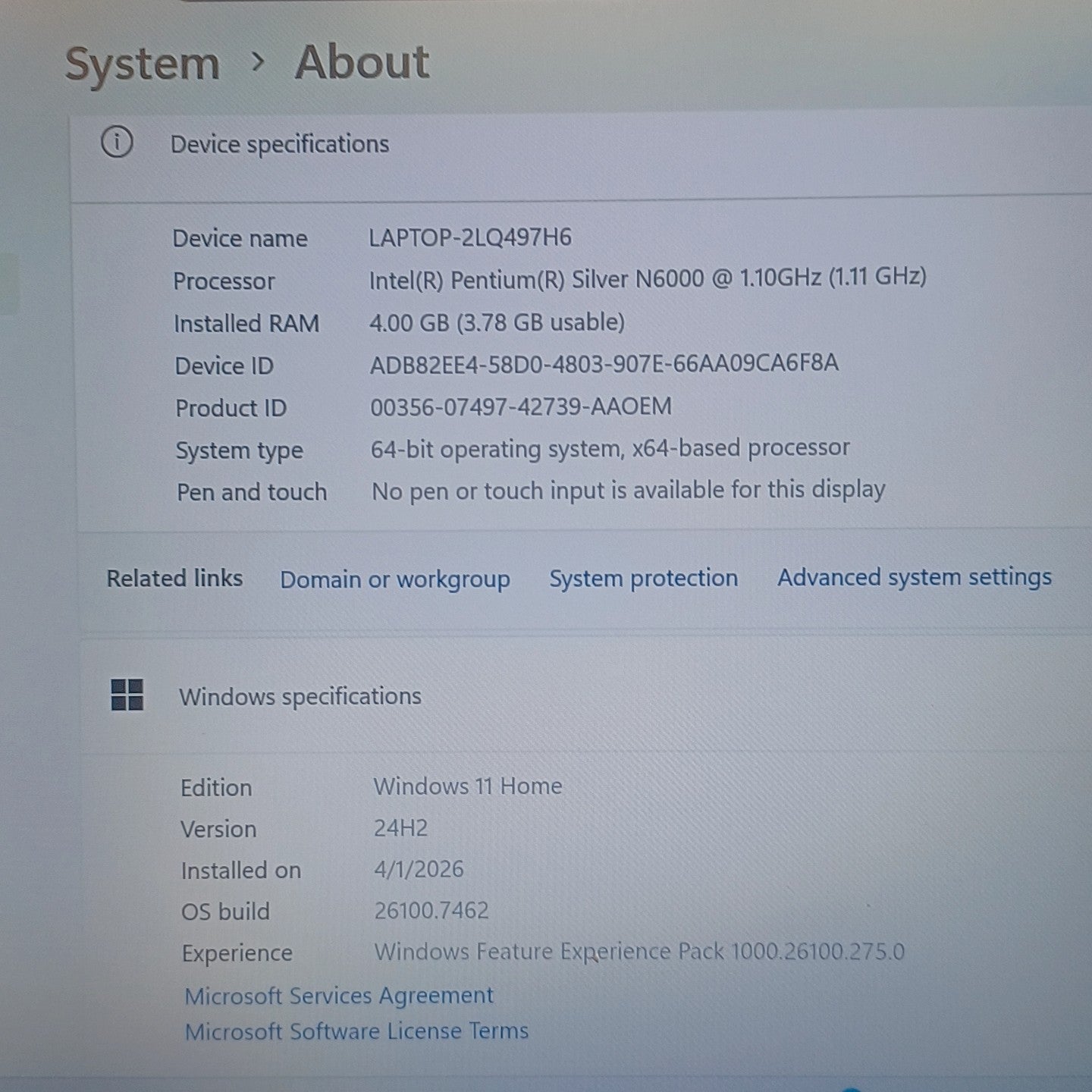This screenshot has width=1092, height=1092.
Task: Select device name LAPTOP-2LQ497H6
Action: (470, 237)
